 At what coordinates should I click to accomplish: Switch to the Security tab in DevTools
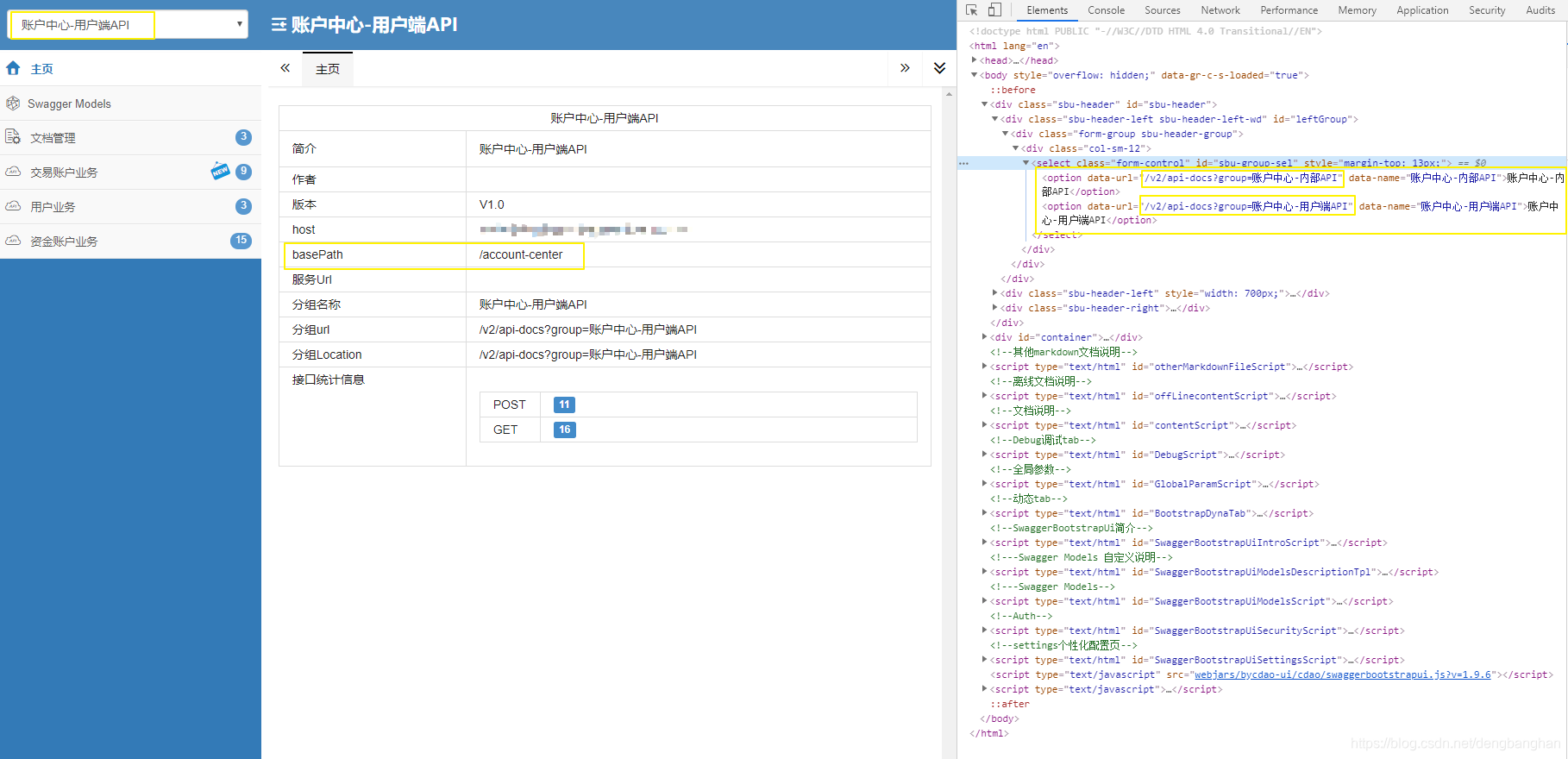(x=1487, y=10)
